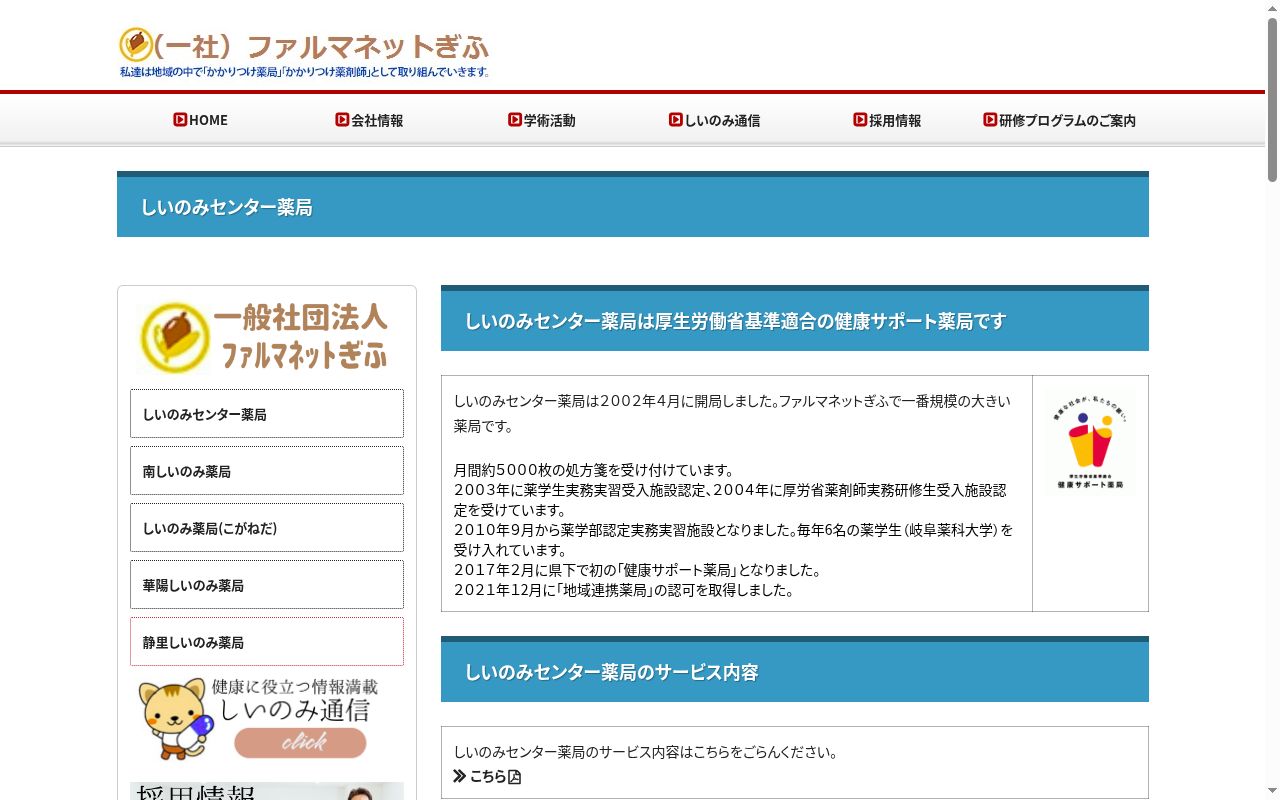1280x800 pixels.
Task: Click the red arrow icon beside HOME
Action: [180, 120]
